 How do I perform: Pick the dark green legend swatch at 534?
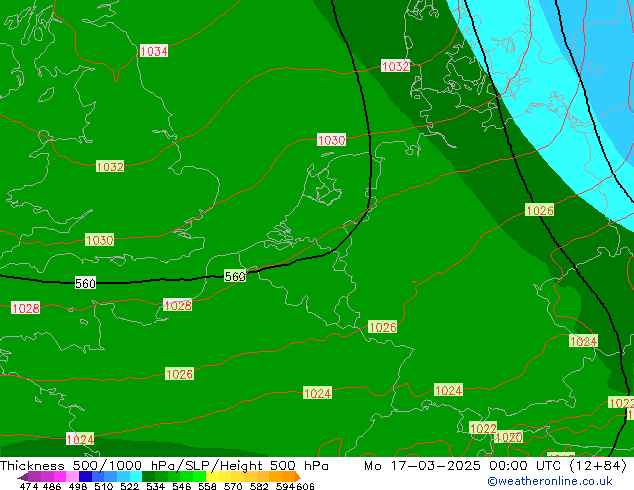149,476
